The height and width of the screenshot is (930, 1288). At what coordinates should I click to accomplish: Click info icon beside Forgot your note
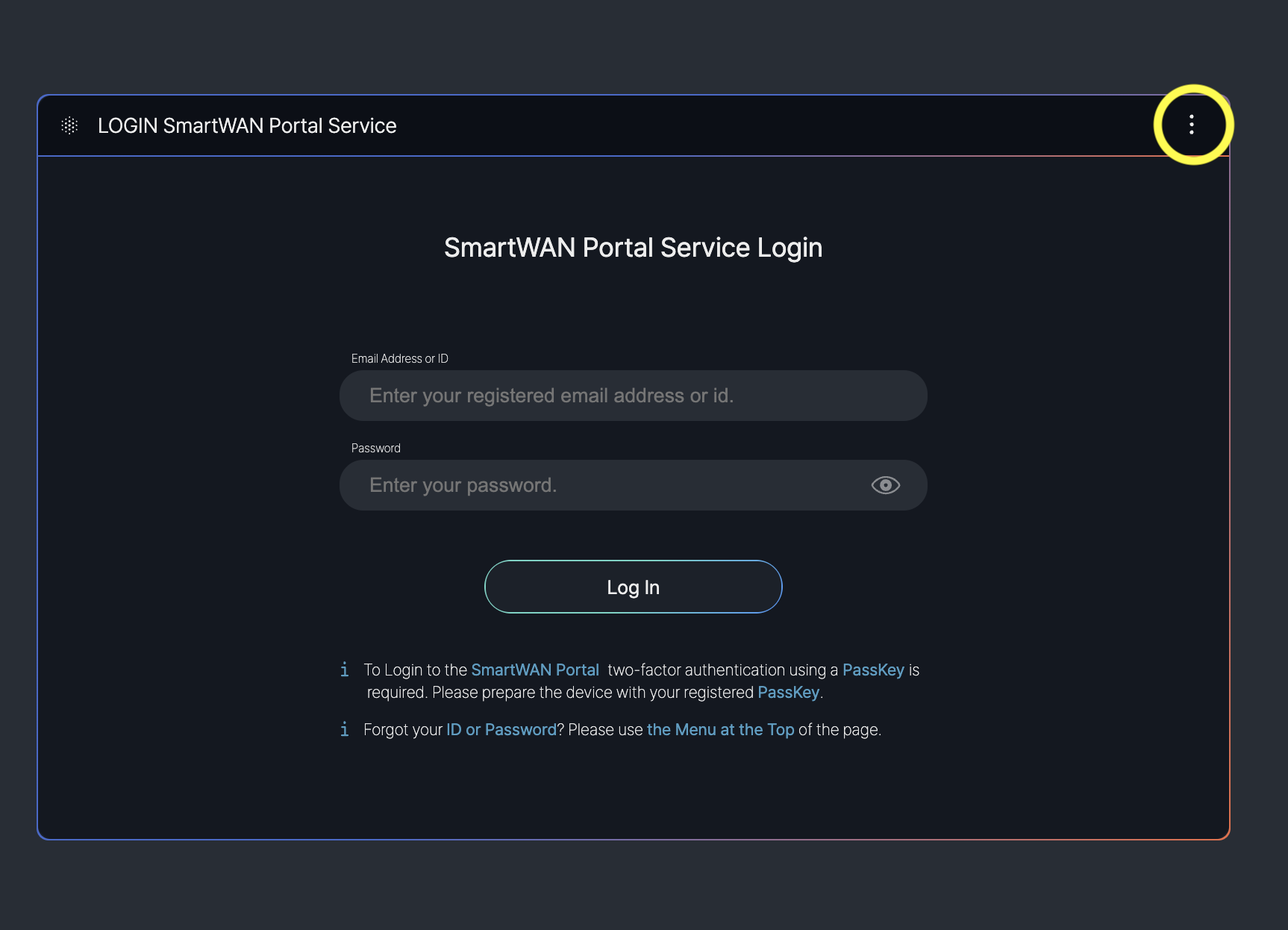344,729
